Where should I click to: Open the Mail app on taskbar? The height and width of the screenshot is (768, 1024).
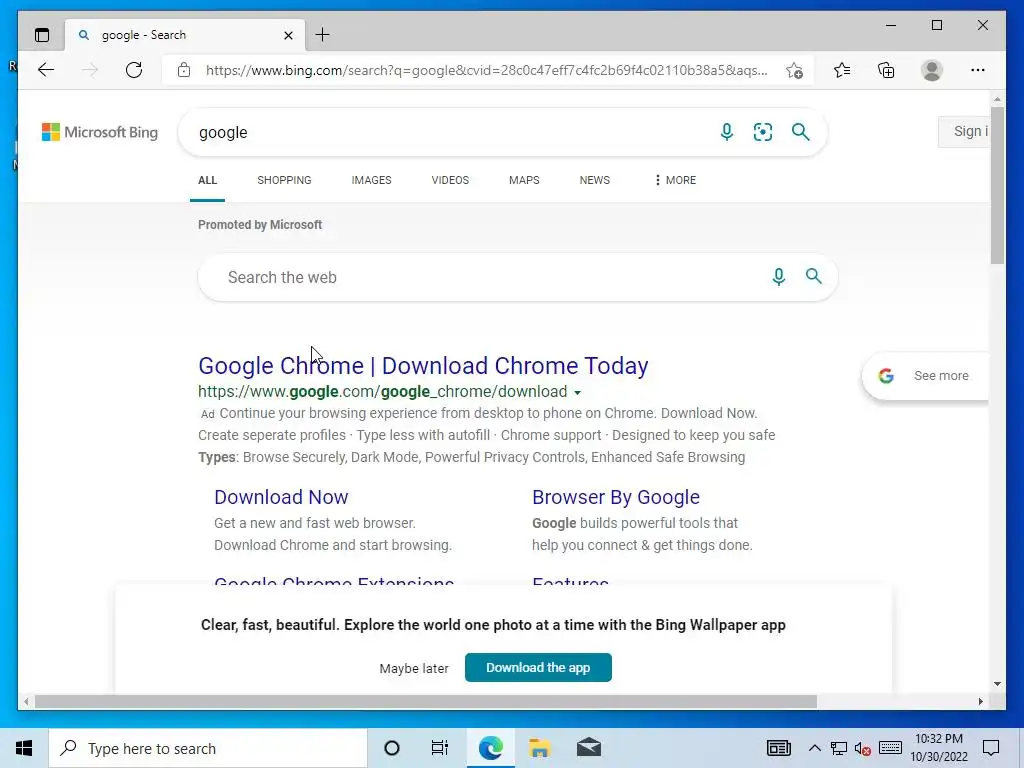(x=589, y=748)
